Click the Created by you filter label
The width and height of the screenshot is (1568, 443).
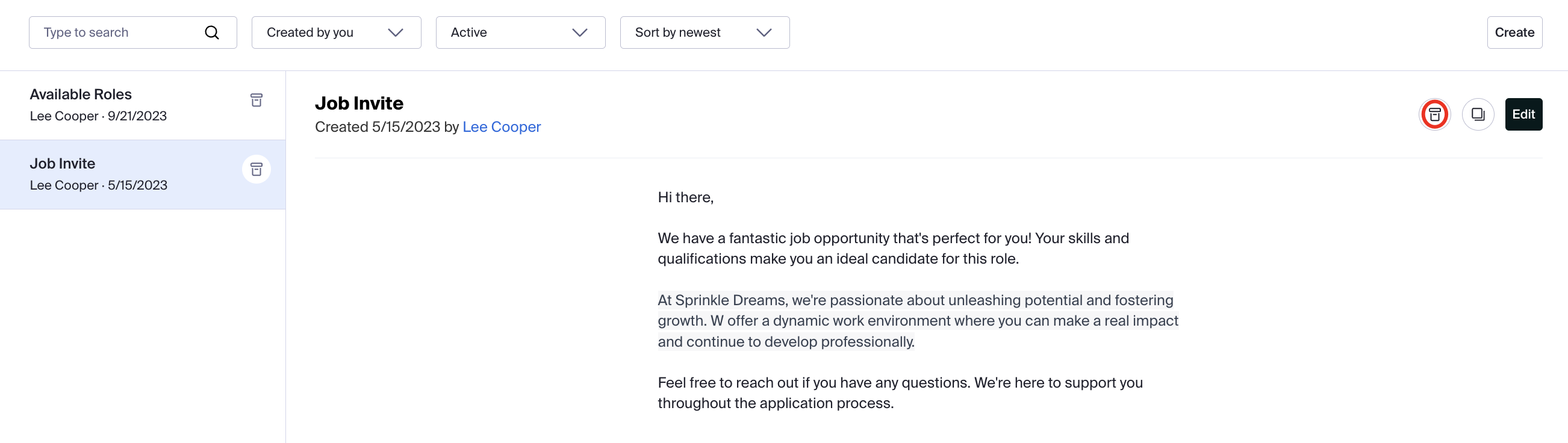coord(310,33)
